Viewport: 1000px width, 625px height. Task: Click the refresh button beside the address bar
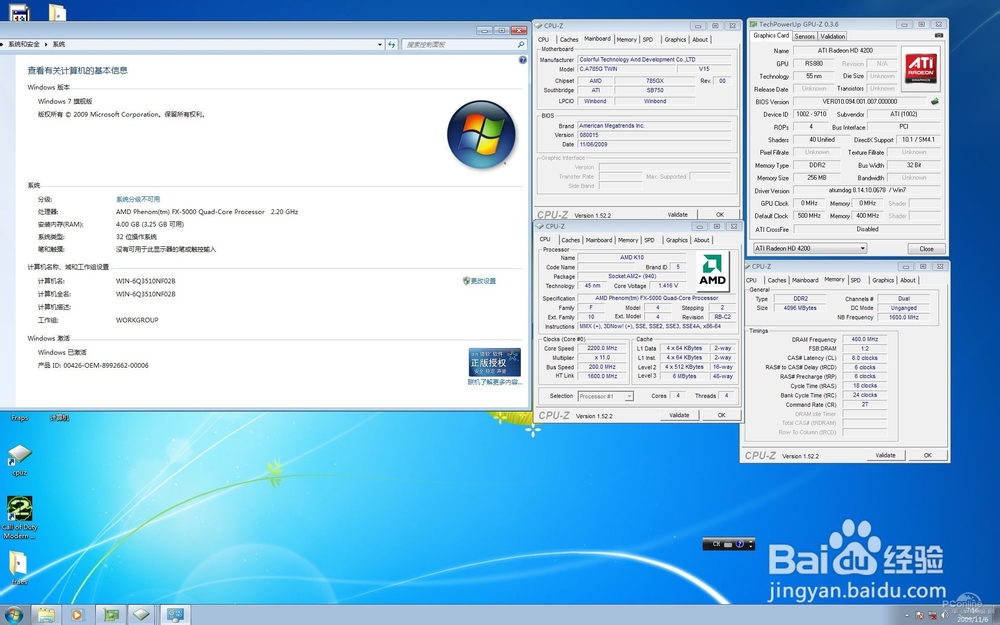pos(392,44)
